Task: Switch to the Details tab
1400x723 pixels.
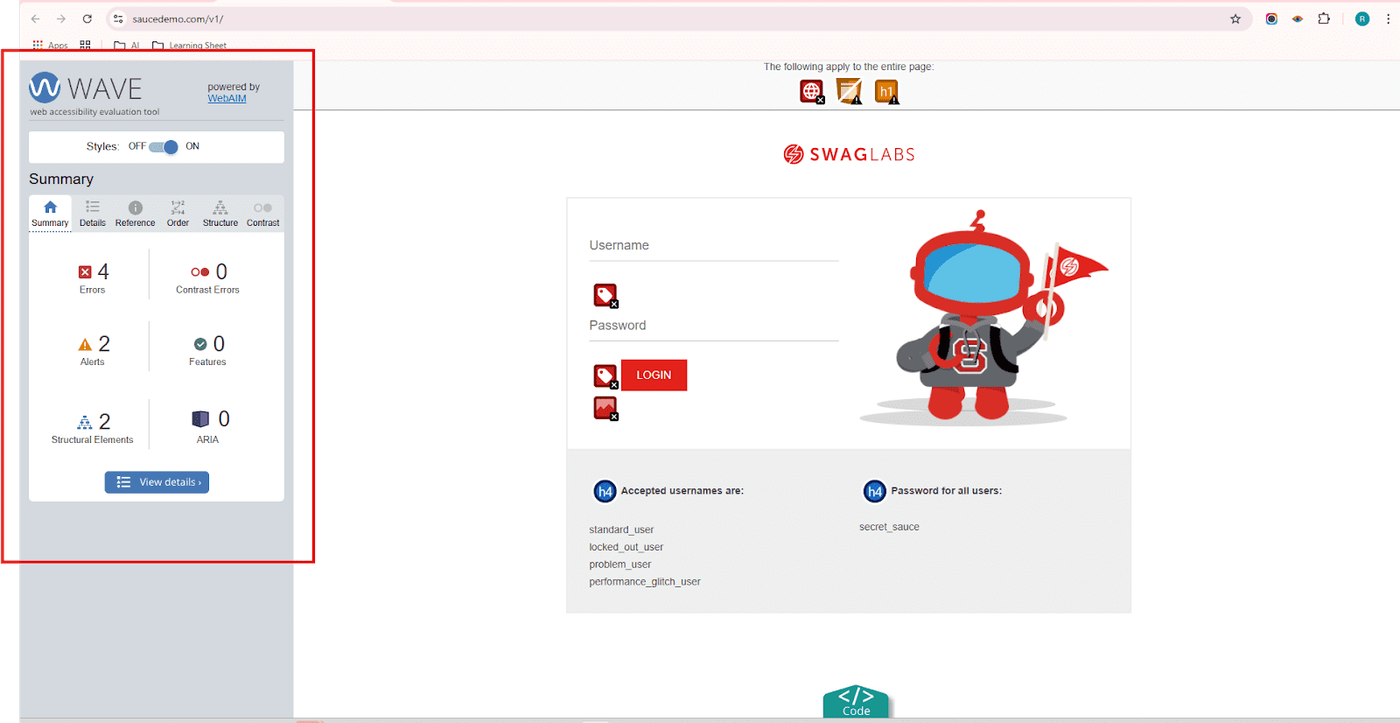Action: click(x=93, y=214)
